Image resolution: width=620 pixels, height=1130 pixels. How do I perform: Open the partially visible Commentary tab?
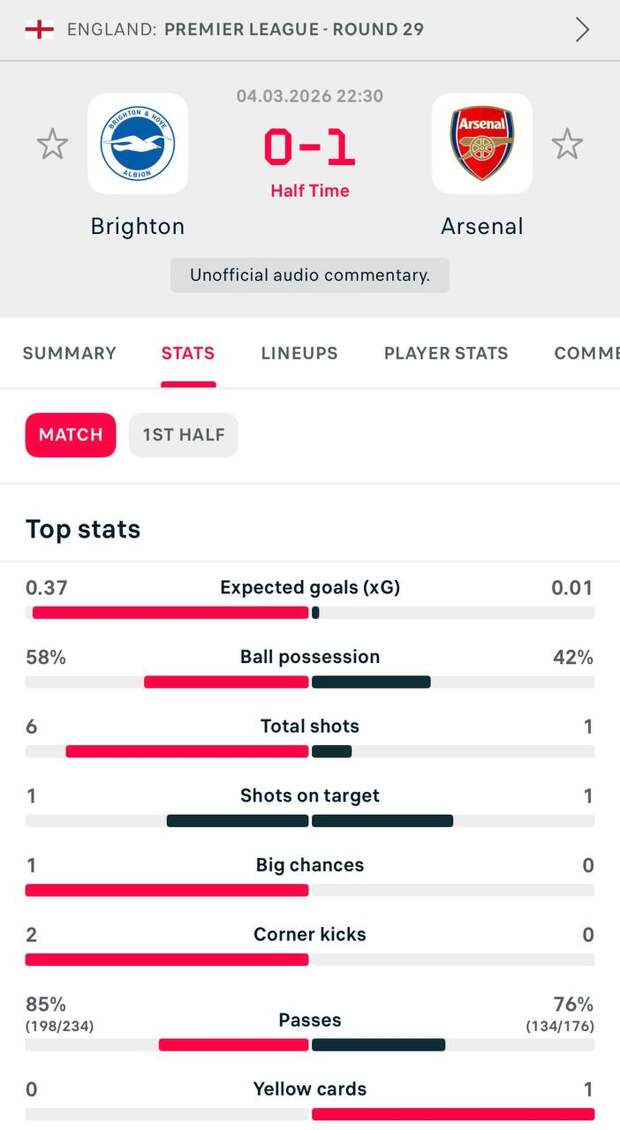(x=587, y=353)
